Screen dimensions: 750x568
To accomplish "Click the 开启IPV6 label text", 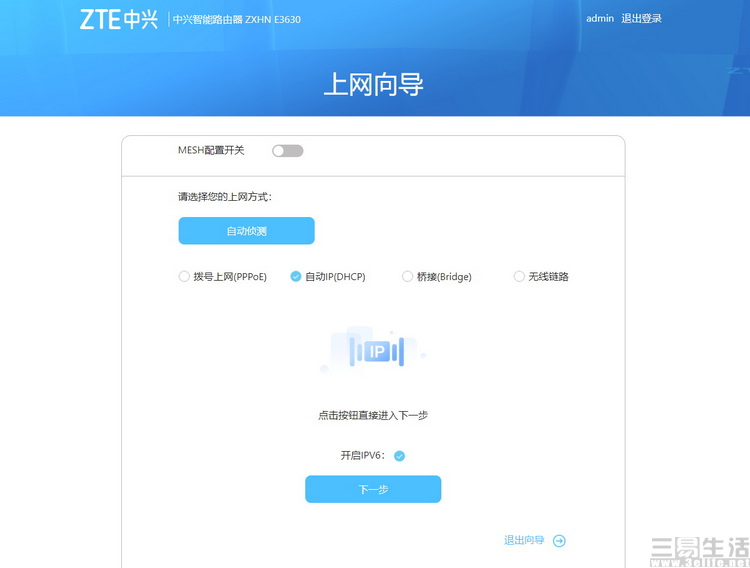I will coord(363,456).
